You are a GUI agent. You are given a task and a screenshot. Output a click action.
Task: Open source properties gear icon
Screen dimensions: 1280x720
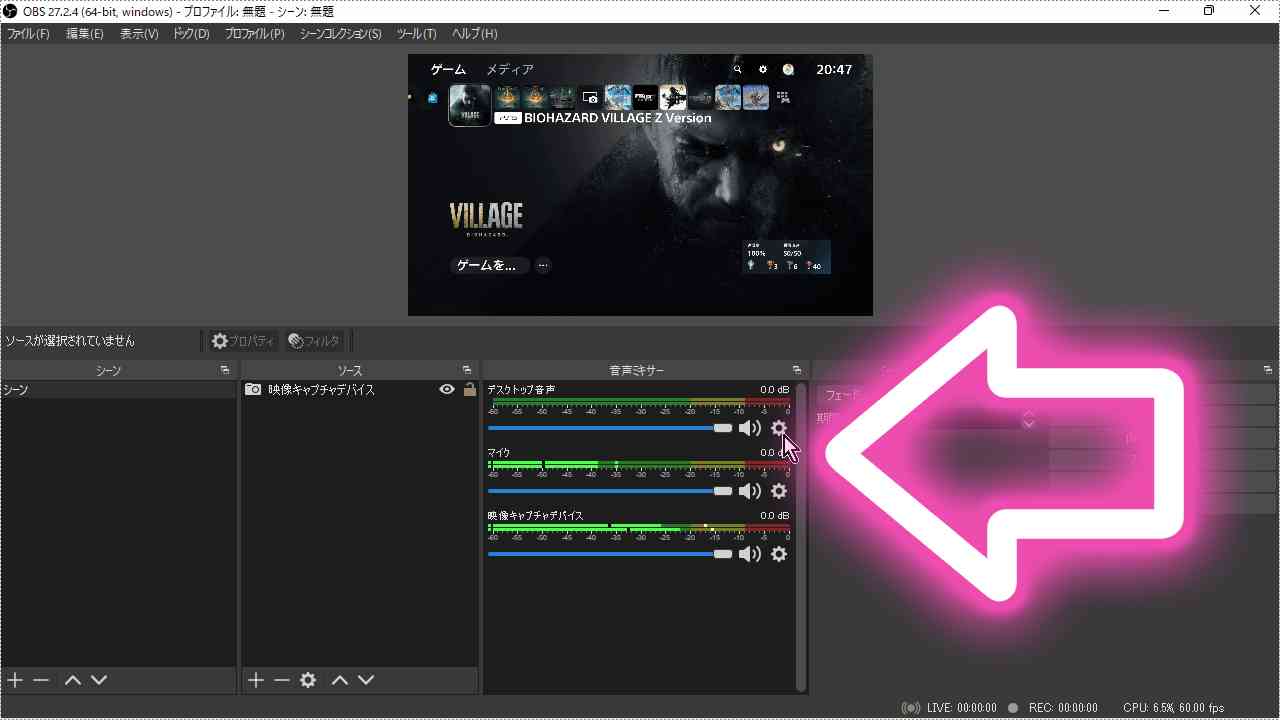[x=308, y=680]
